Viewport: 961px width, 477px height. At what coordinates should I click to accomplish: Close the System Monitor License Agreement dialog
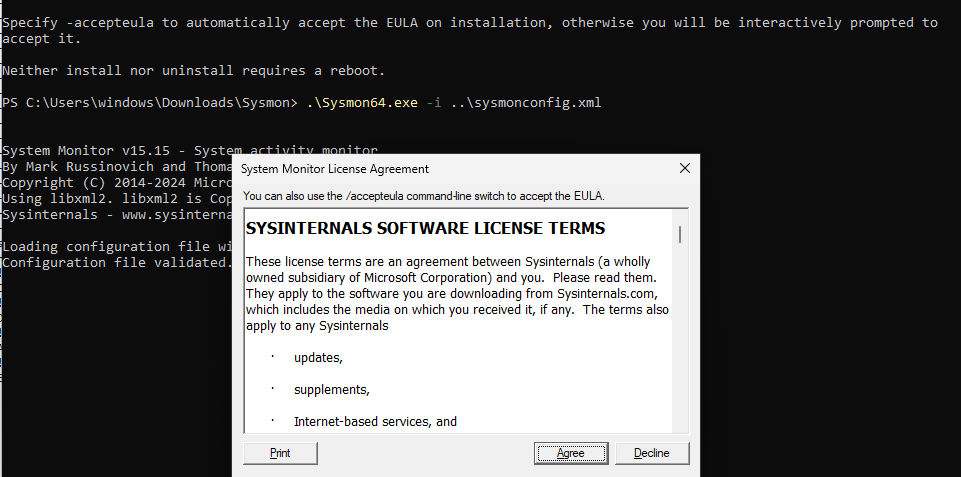pyautogui.click(x=685, y=168)
